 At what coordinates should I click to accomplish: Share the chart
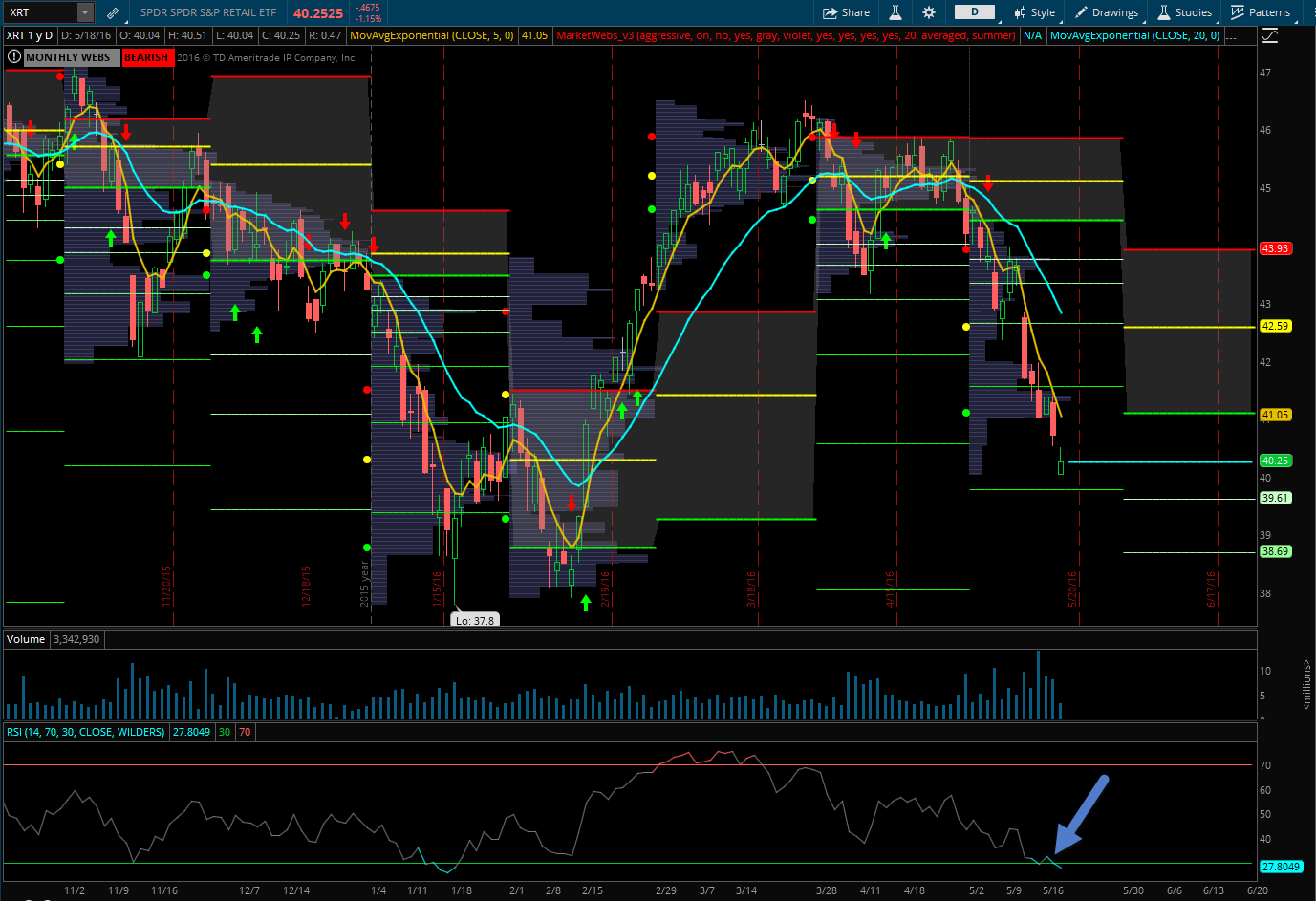click(846, 12)
